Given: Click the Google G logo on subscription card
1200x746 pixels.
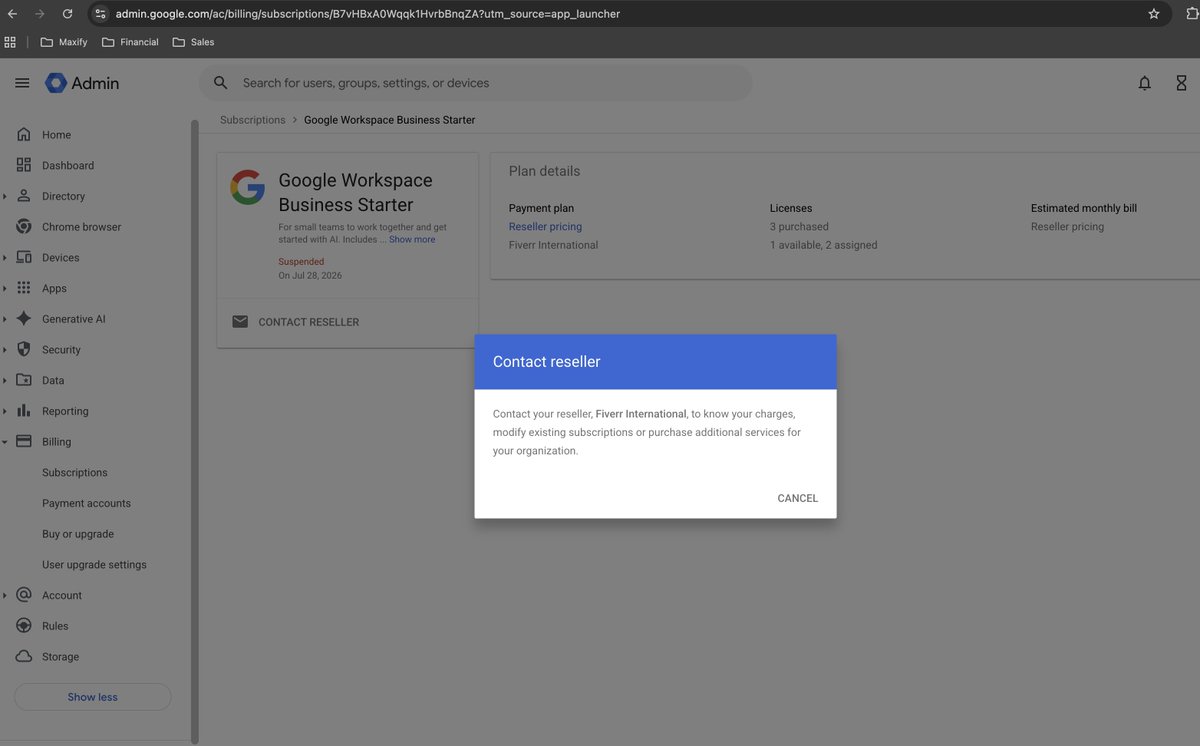Looking at the screenshot, I should 248,187.
